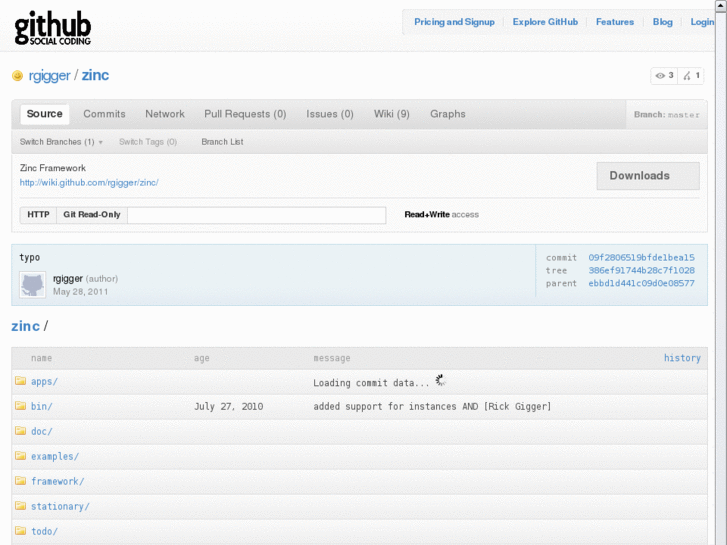Viewport: 727px width, 545px height.
Task: Open the doc/ directory
Action: click(42, 431)
